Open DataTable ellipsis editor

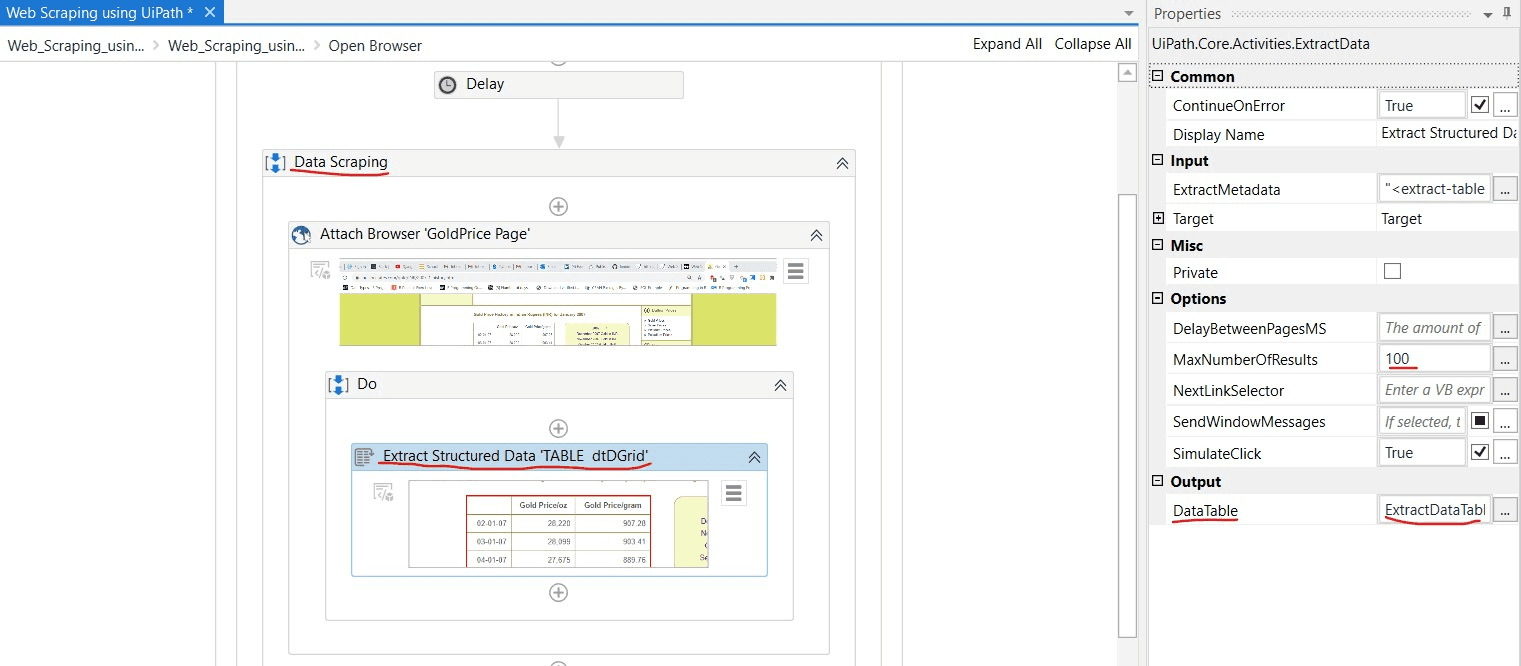click(1504, 510)
